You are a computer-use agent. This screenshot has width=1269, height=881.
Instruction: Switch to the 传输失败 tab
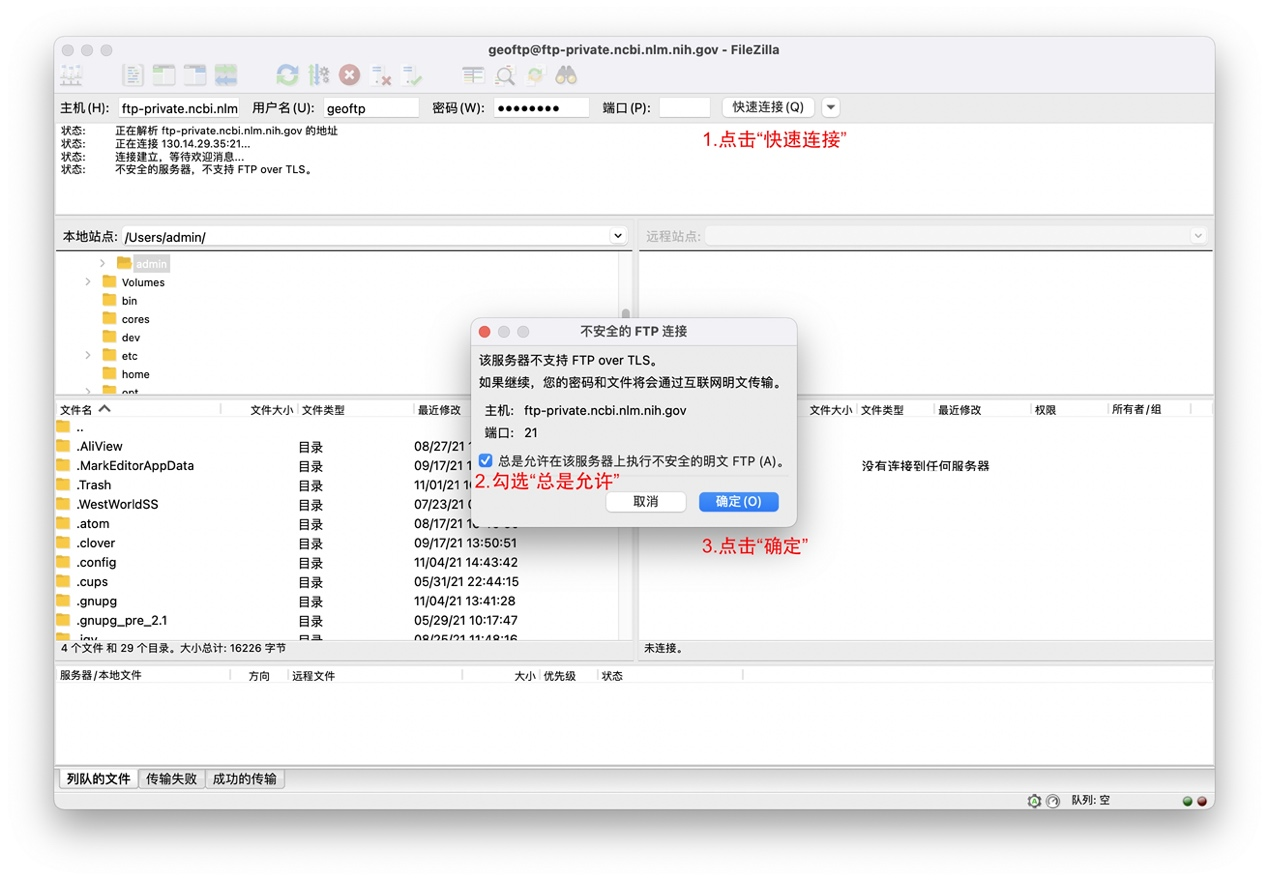(170, 778)
